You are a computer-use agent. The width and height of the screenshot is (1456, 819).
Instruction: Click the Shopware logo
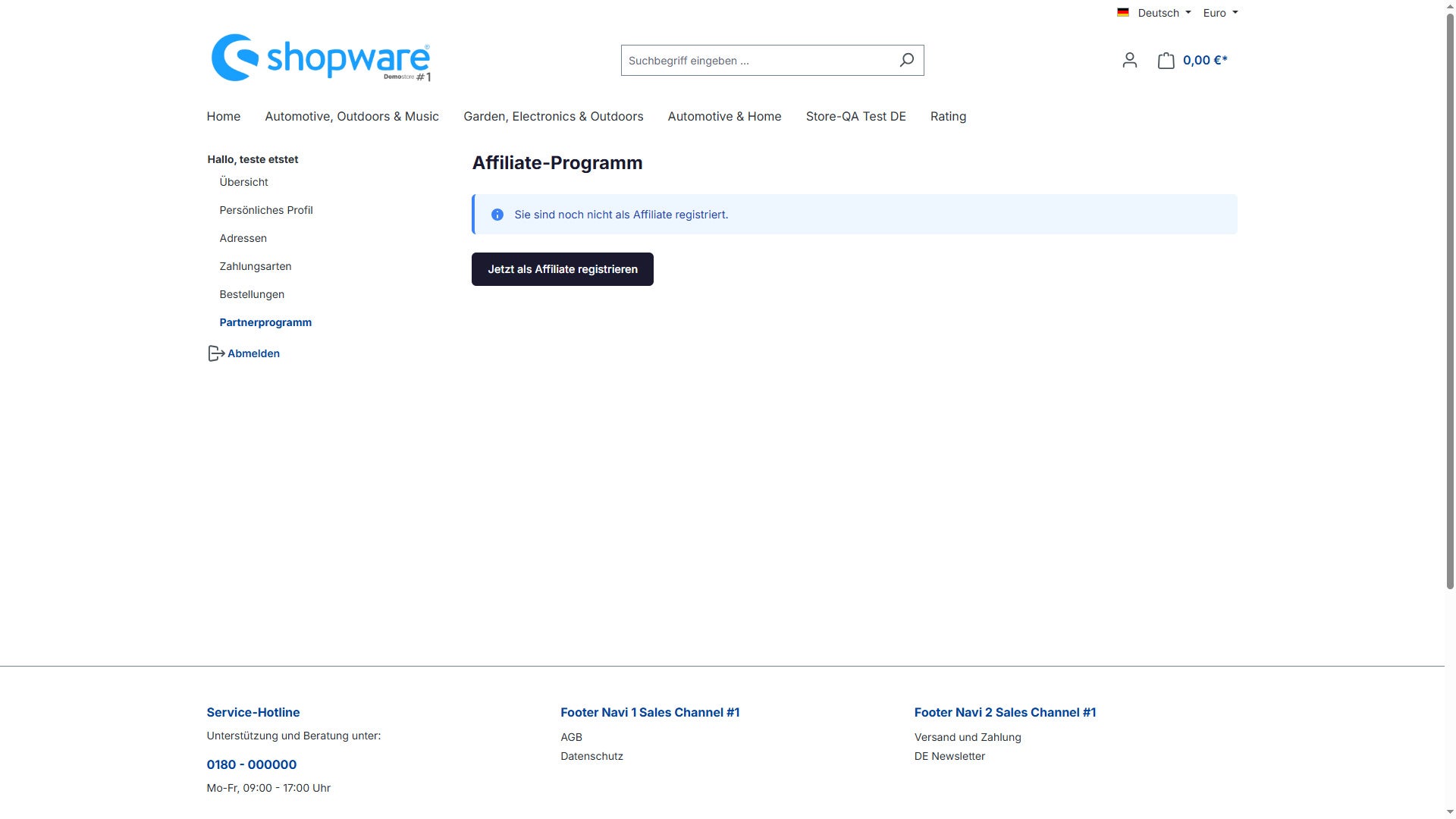click(x=321, y=58)
